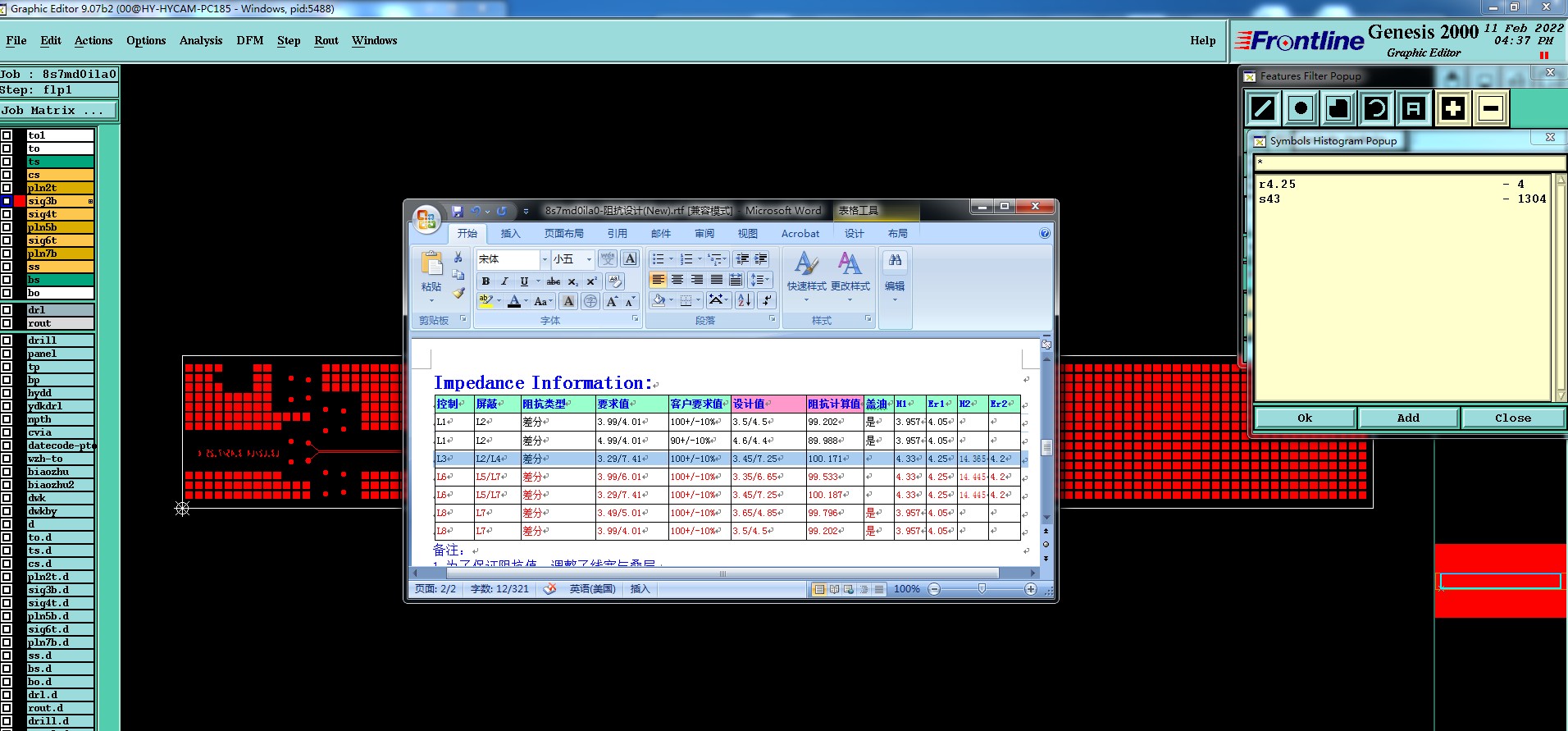Viewport: 1568px width, 731px height.
Task: Expand font color dropdown arrow
Action: [x=526, y=302]
